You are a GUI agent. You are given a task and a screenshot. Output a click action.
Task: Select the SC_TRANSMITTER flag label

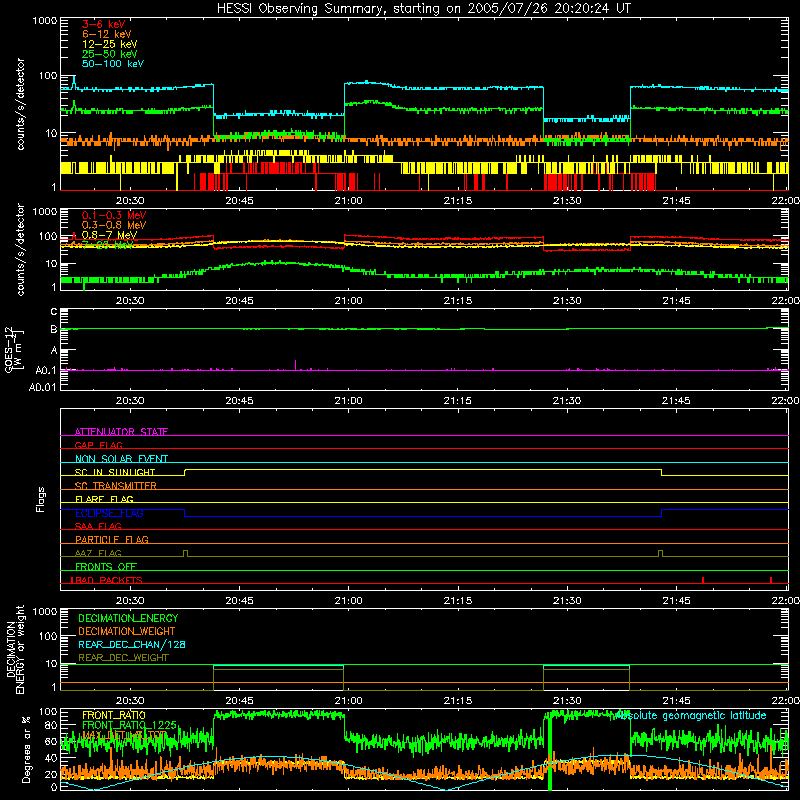tap(116, 485)
